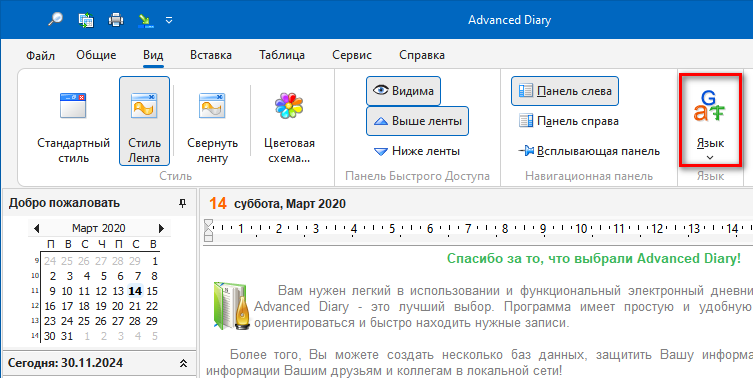Click the book and pen diary image
The height and width of the screenshot is (378, 753).
click(x=230, y=306)
